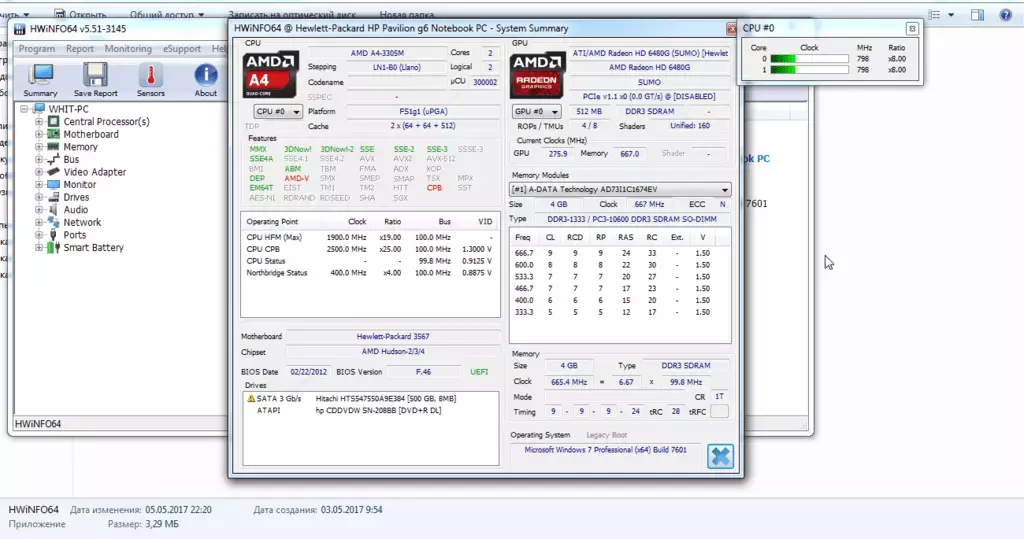The height and width of the screenshot is (539, 1024).
Task: Open Explorer view options dropdown arrow
Action: [x=951, y=15]
